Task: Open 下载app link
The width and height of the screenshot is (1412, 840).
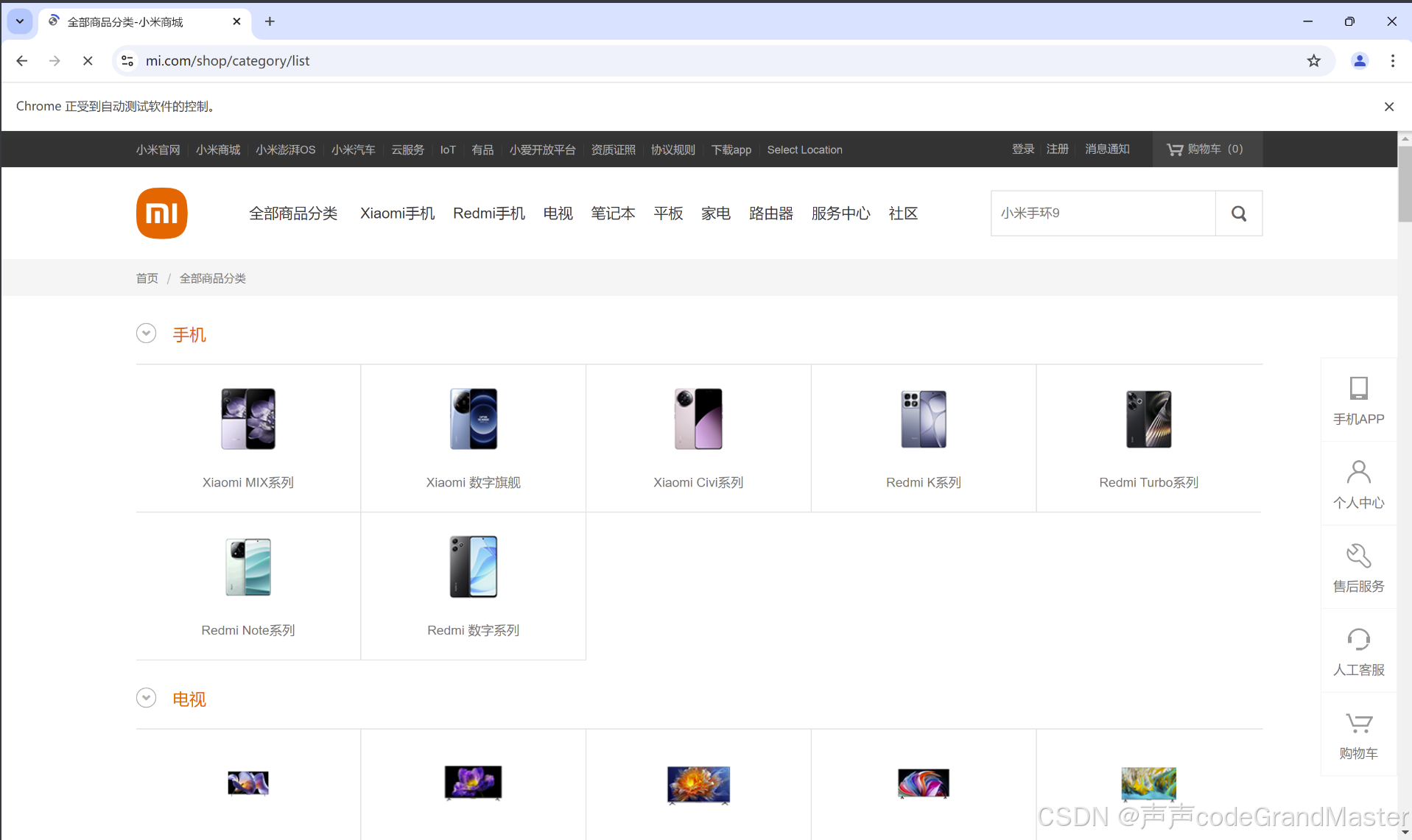Action: point(731,149)
